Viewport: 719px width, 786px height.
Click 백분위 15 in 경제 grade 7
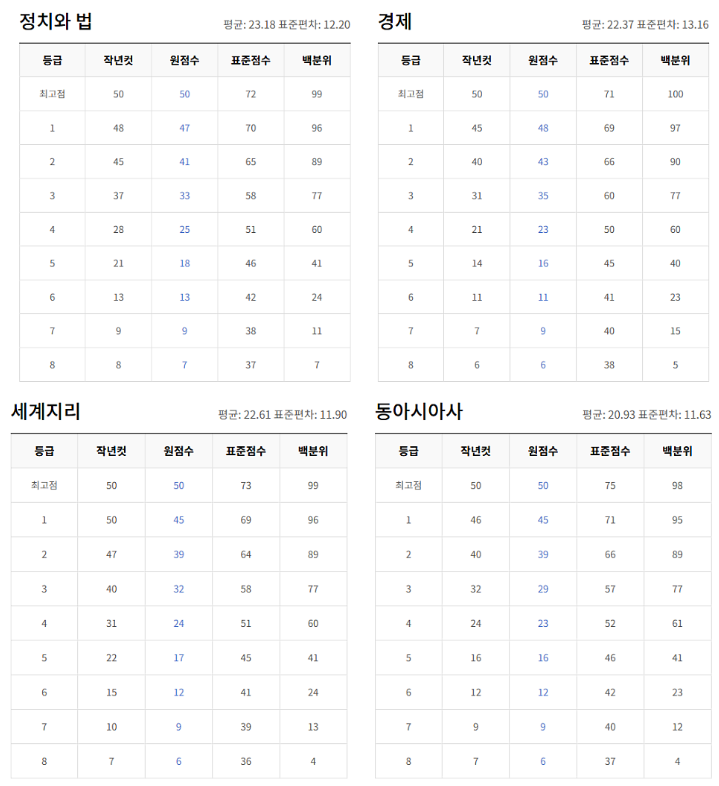point(675,331)
